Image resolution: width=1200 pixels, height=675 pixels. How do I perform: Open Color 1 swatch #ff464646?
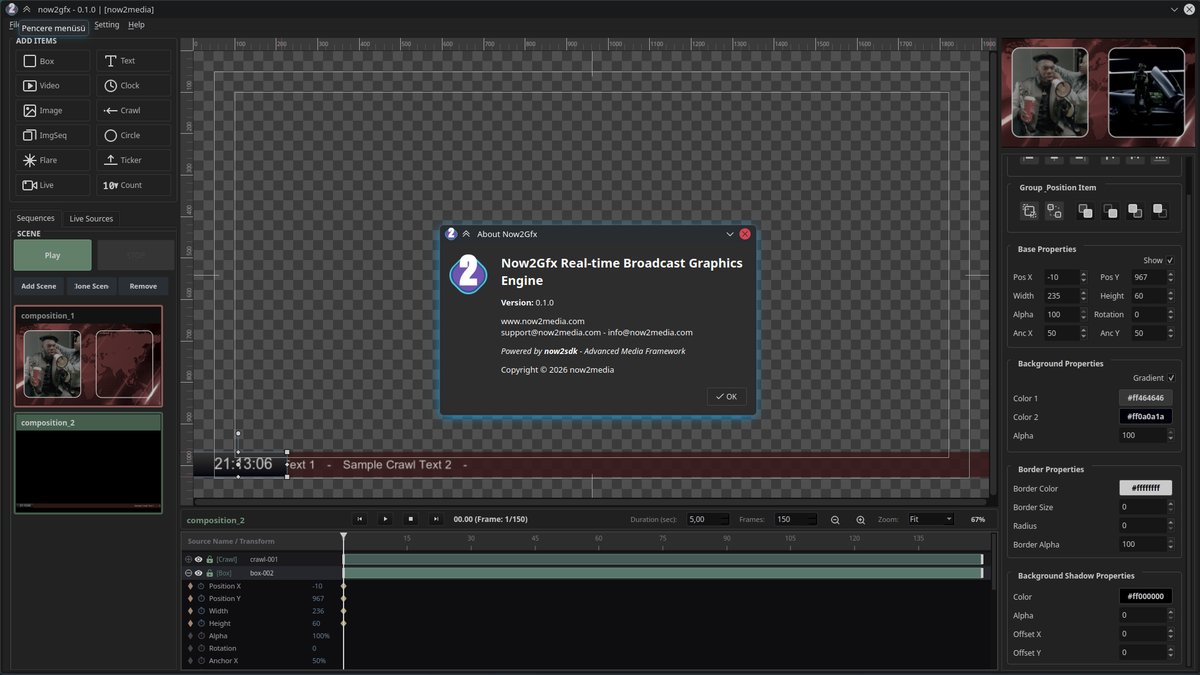(1145, 398)
